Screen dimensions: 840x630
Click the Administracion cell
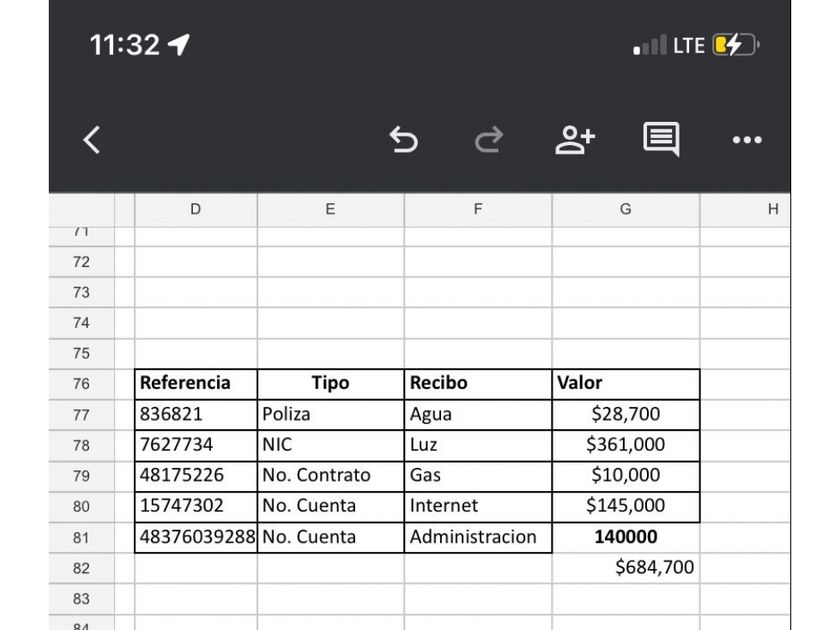[477, 537]
